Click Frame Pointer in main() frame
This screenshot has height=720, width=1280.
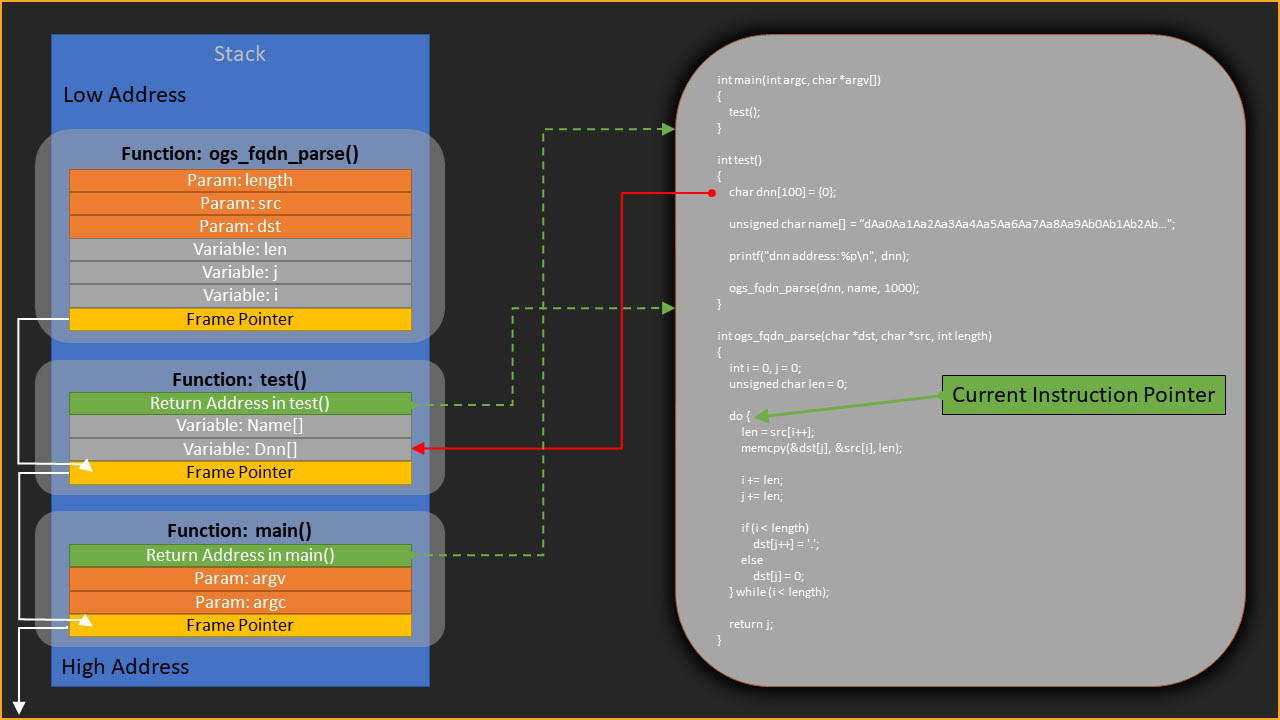click(240, 625)
